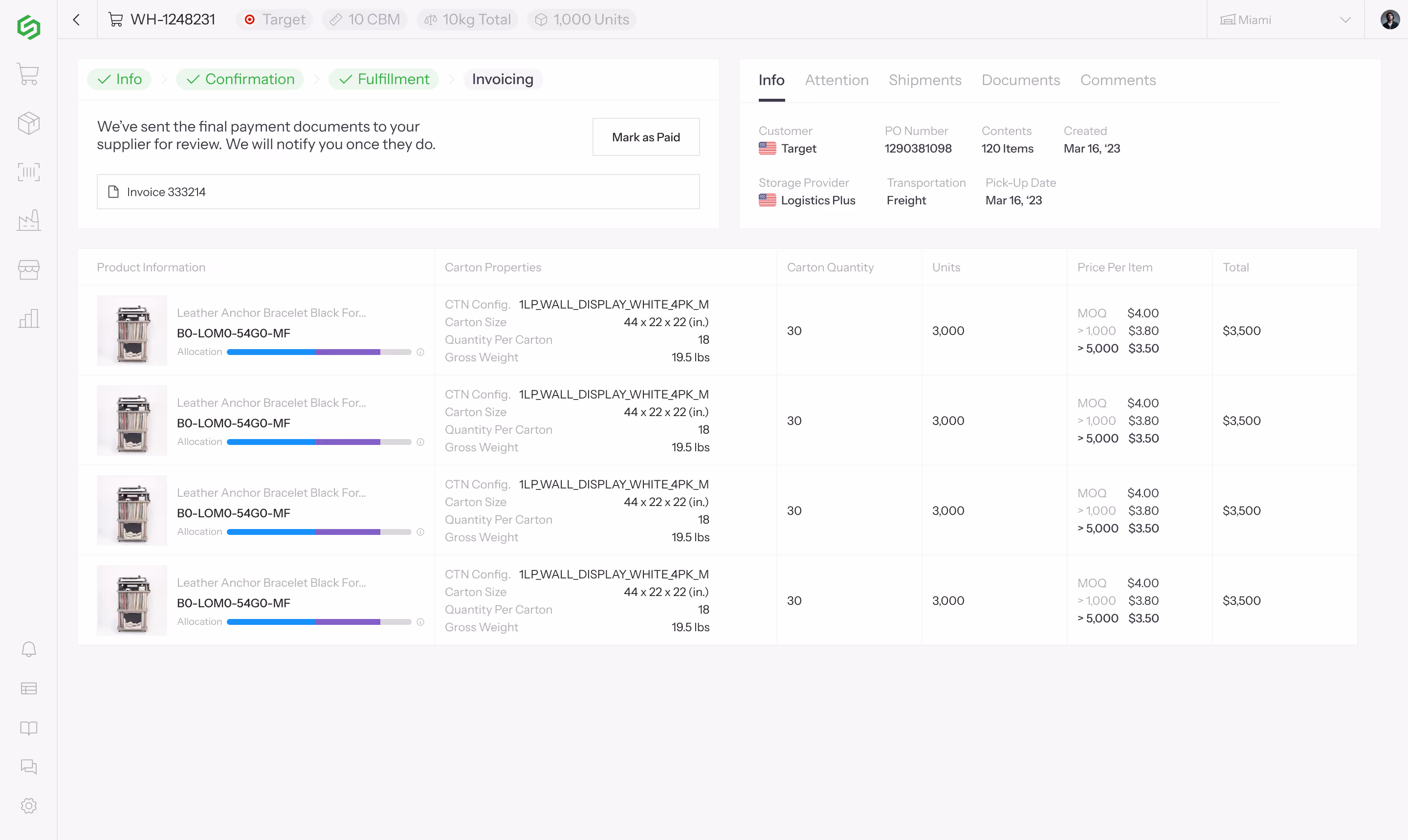Screen dimensions: 1408x840
Task: Open the products box icon in sidebar
Action: [28, 123]
